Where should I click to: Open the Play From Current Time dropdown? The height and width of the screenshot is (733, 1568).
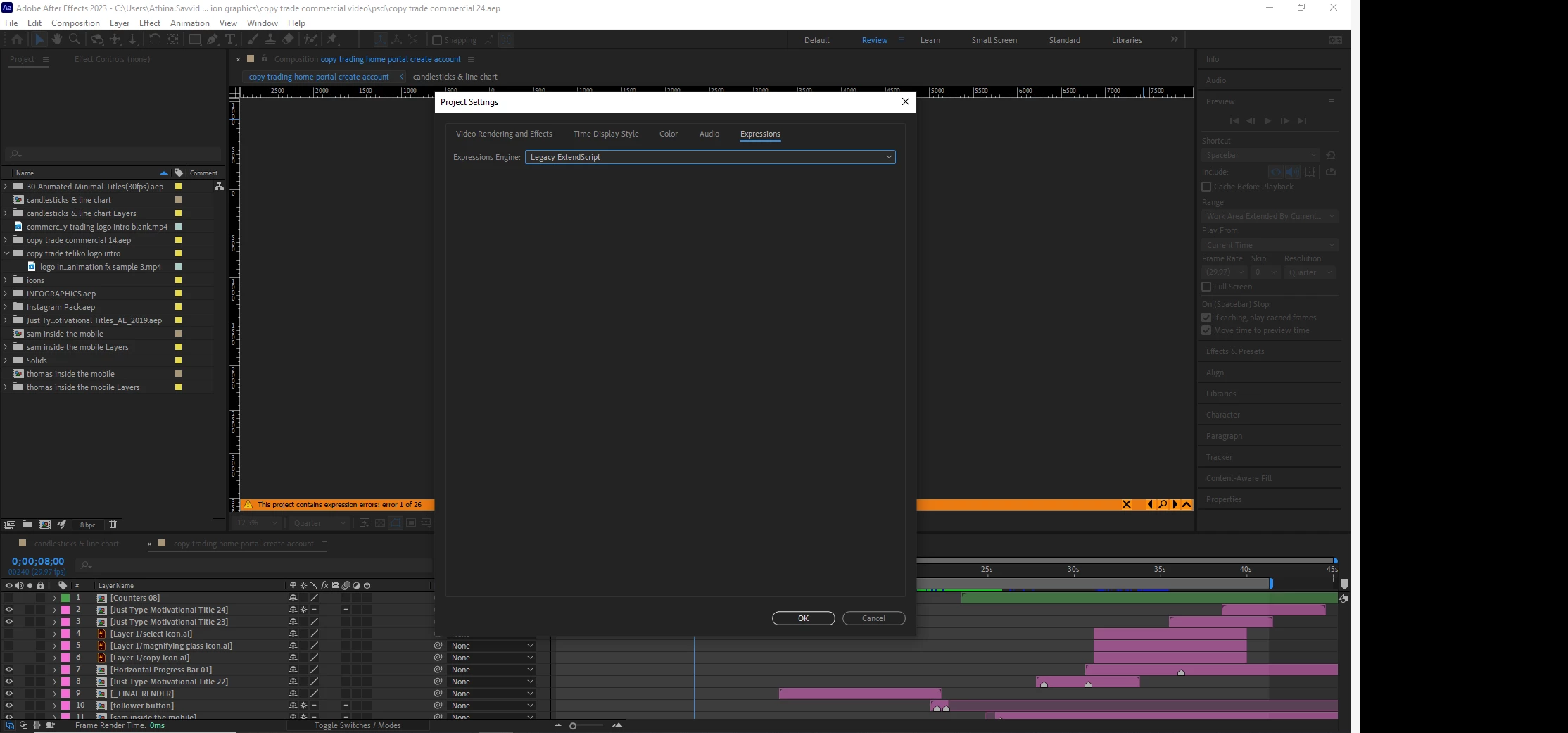click(x=1270, y=245)
